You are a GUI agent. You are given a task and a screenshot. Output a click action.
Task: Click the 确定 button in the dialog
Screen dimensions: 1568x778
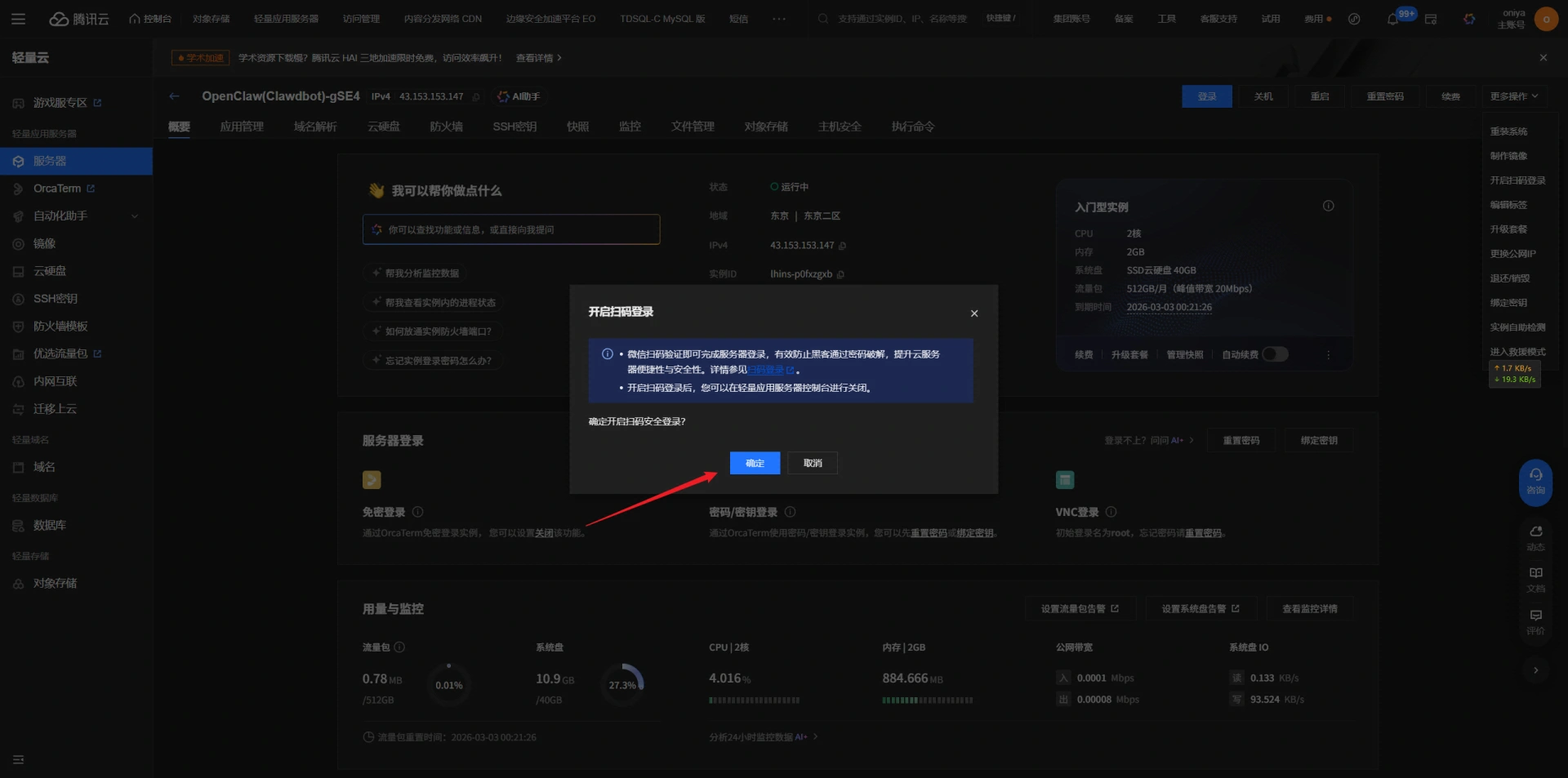pos(755,463)
